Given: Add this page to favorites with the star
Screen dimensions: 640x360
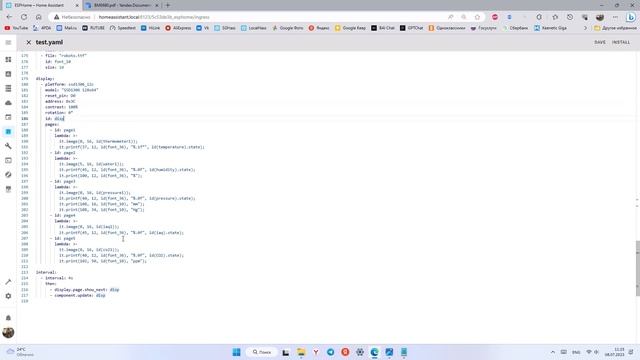Looking at the screenshot, I should tap(477, 17).
